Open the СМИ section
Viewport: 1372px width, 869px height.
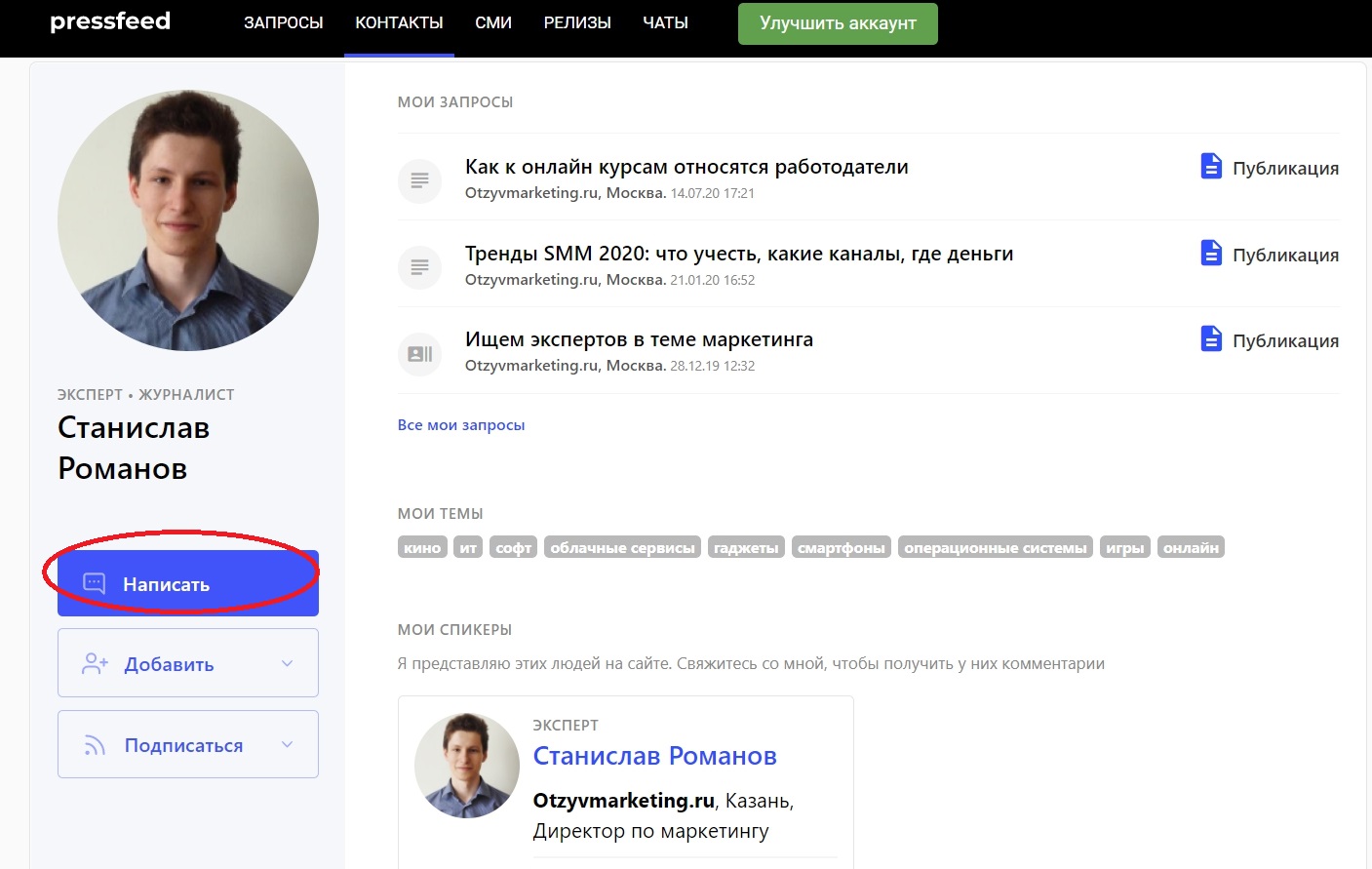point(493,22)
